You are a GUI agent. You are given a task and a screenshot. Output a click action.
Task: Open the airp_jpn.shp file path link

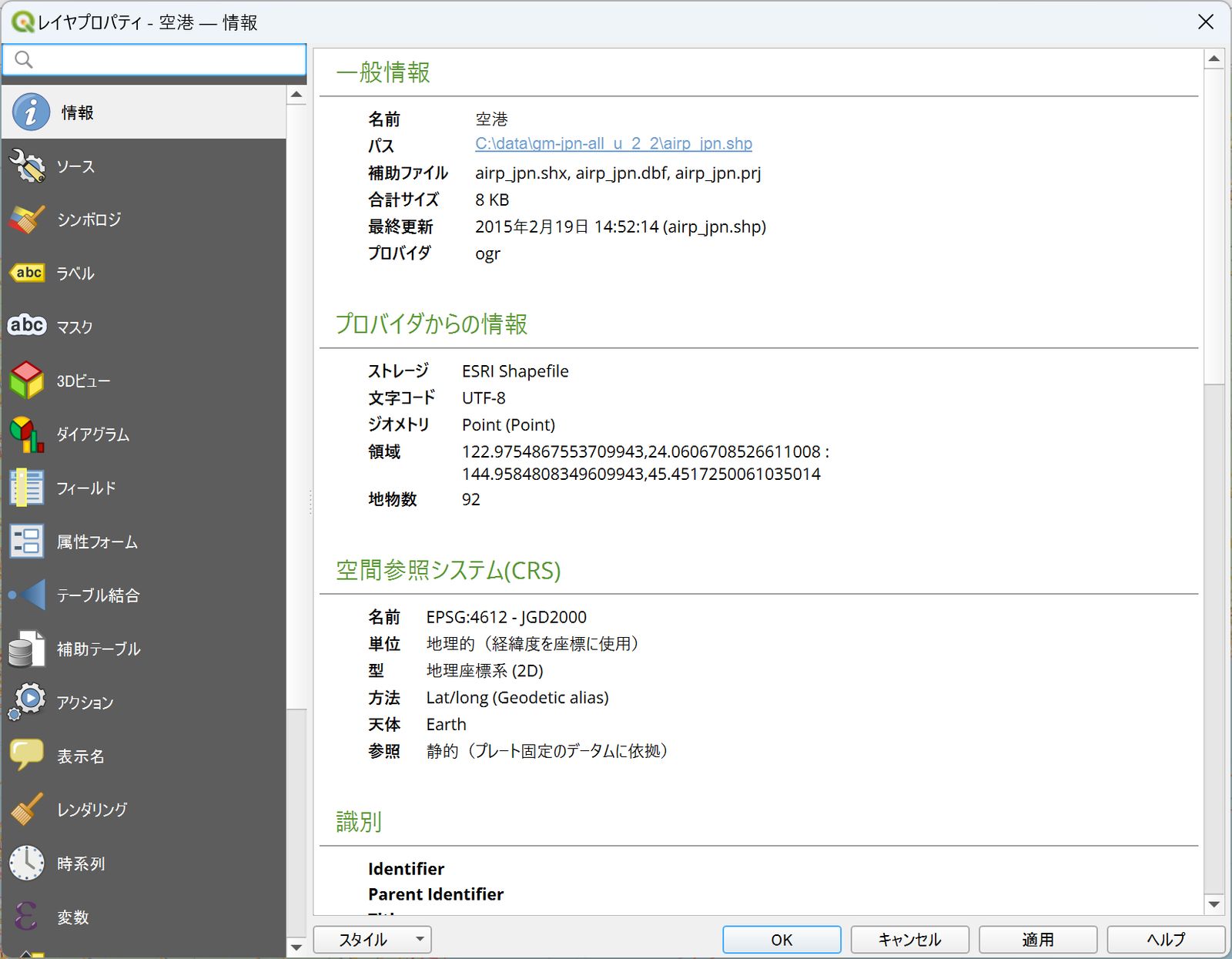(x=614, y=144)
